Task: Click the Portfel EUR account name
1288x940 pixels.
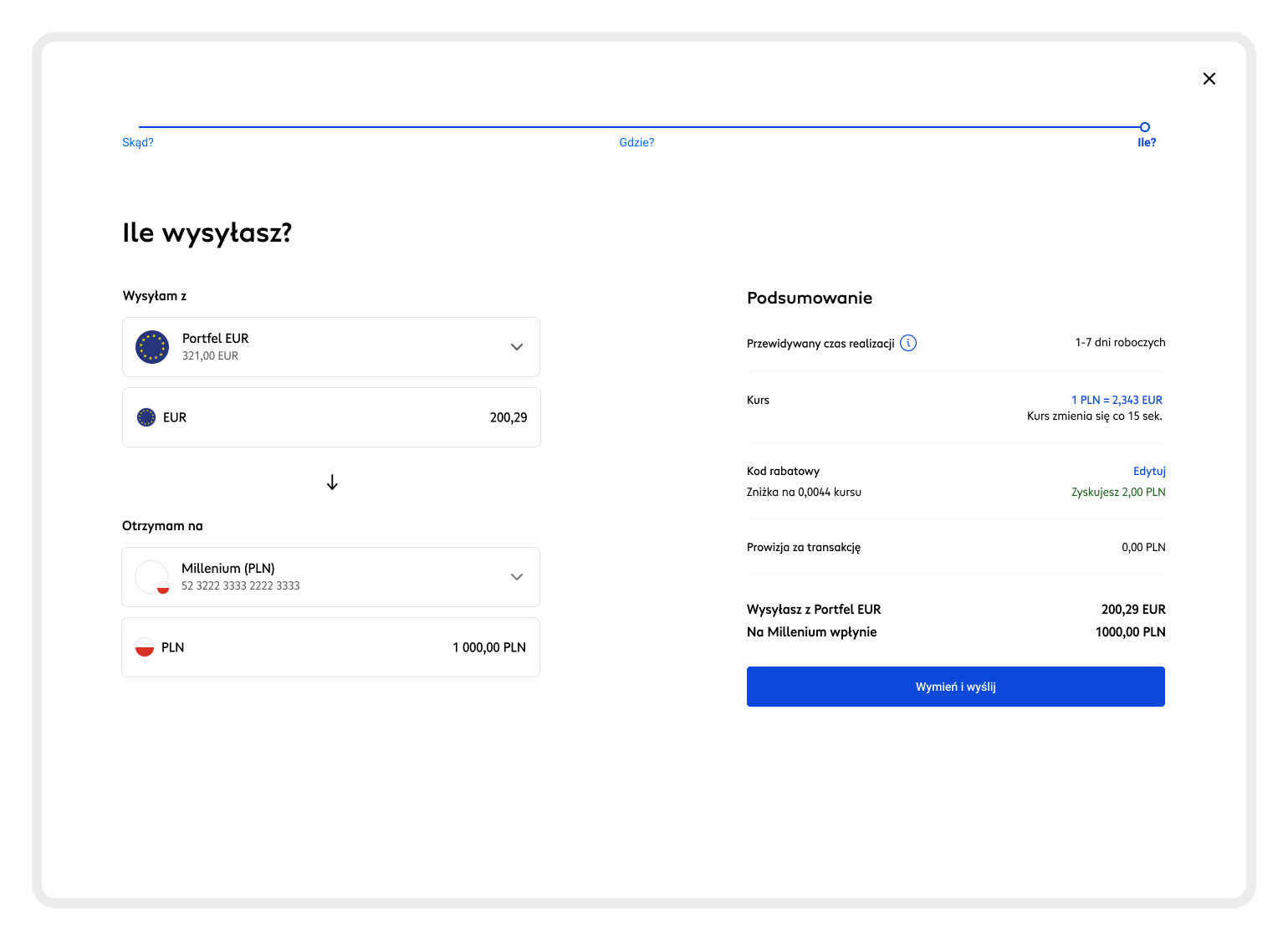Action: pos(216,338)
